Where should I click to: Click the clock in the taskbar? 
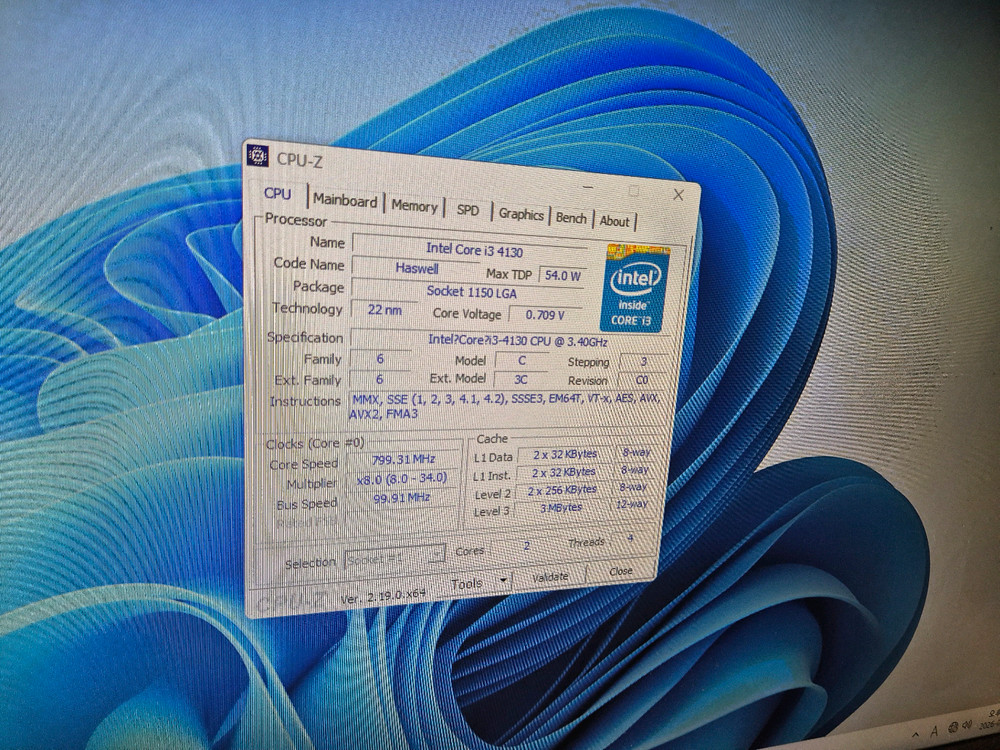click(x=988, y=722)
